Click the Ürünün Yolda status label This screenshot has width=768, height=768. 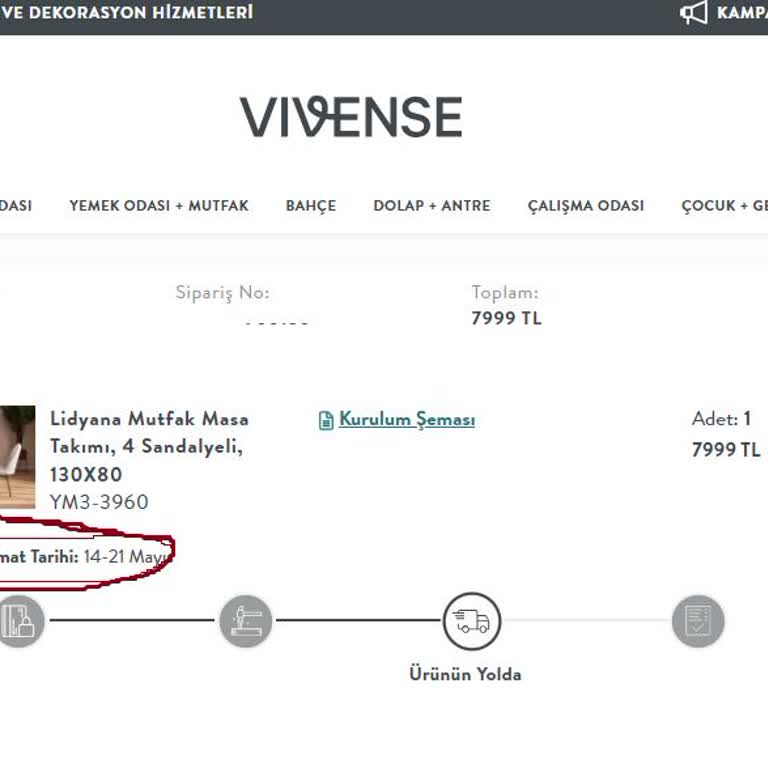coord(465,674)
